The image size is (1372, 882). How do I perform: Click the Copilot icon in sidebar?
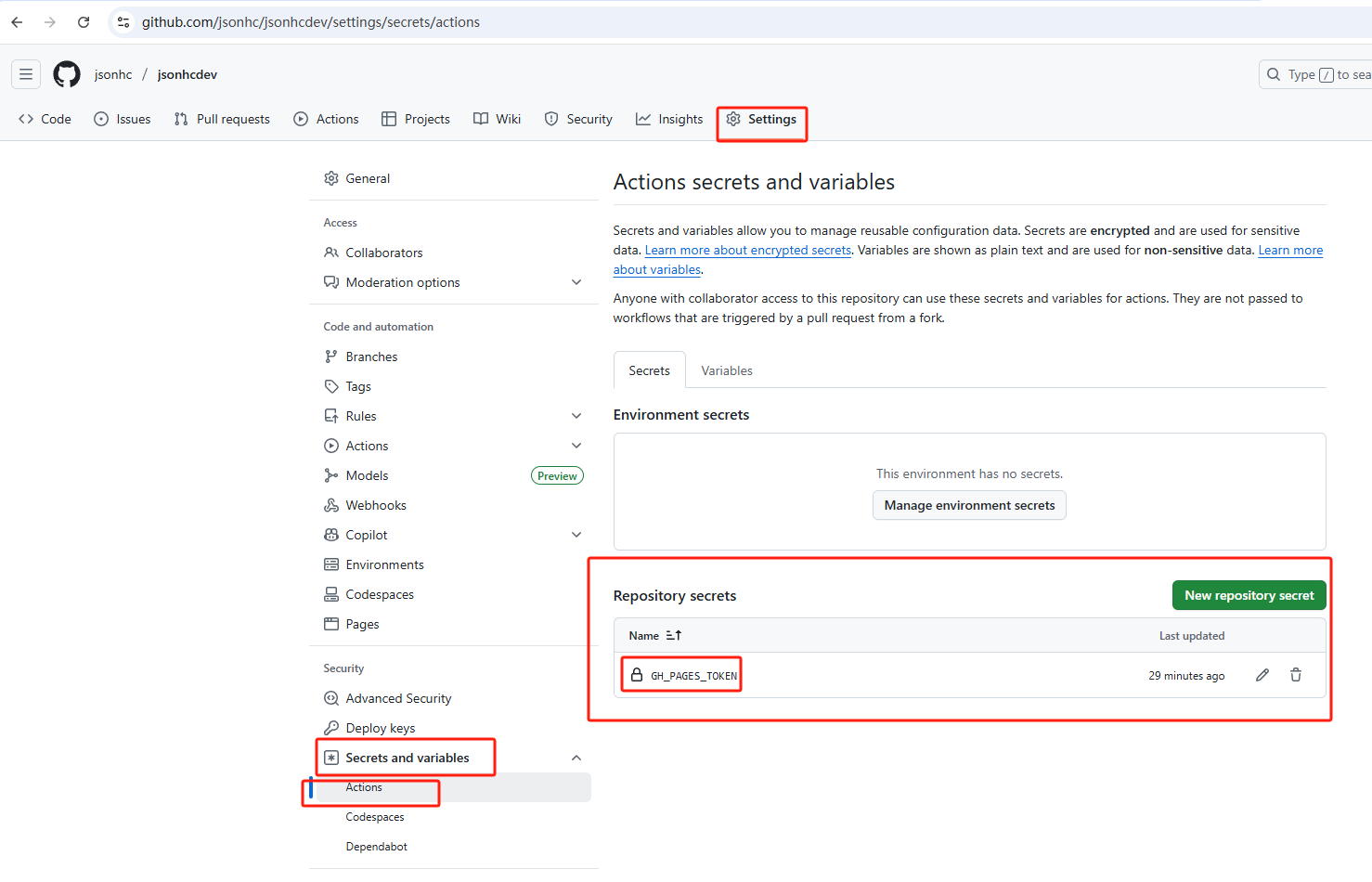[331, 535]
